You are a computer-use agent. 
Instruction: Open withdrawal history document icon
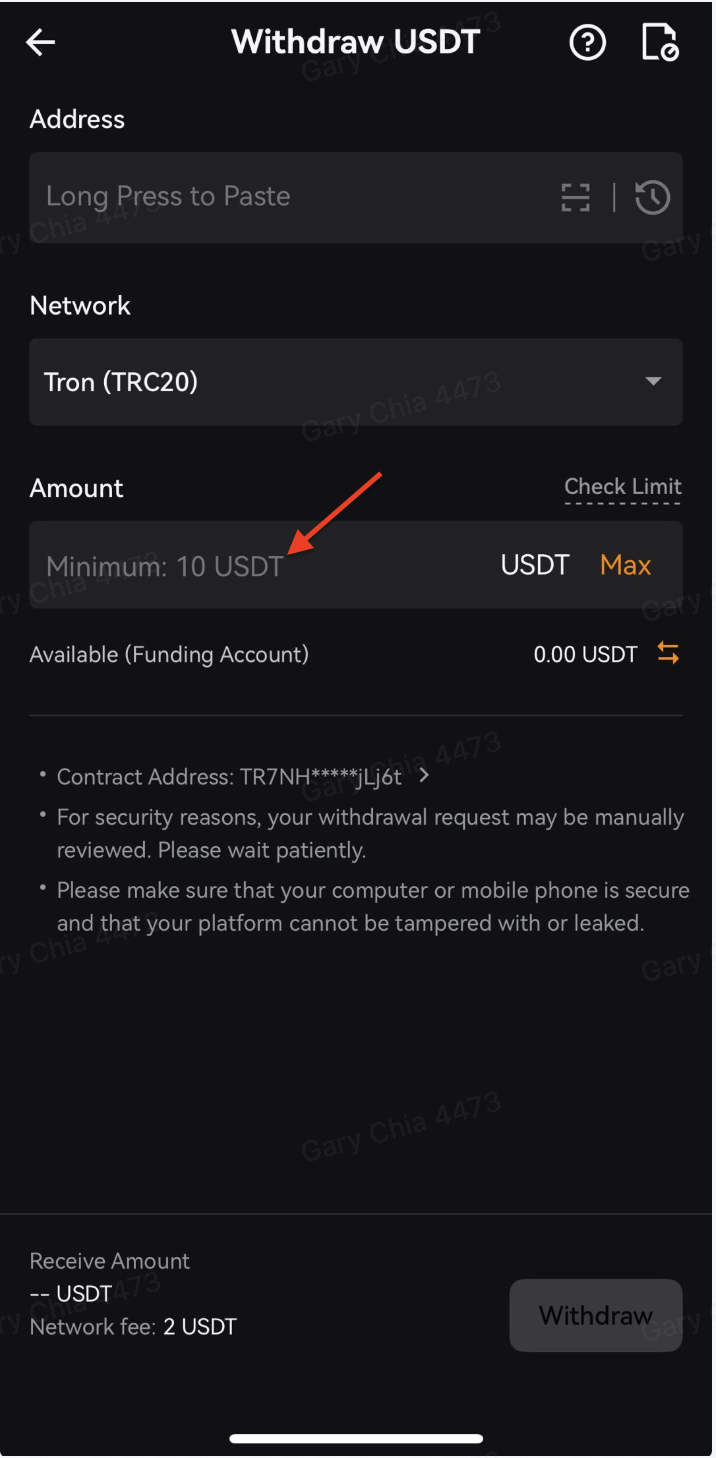pyautogui.click(x=660, y=43)
